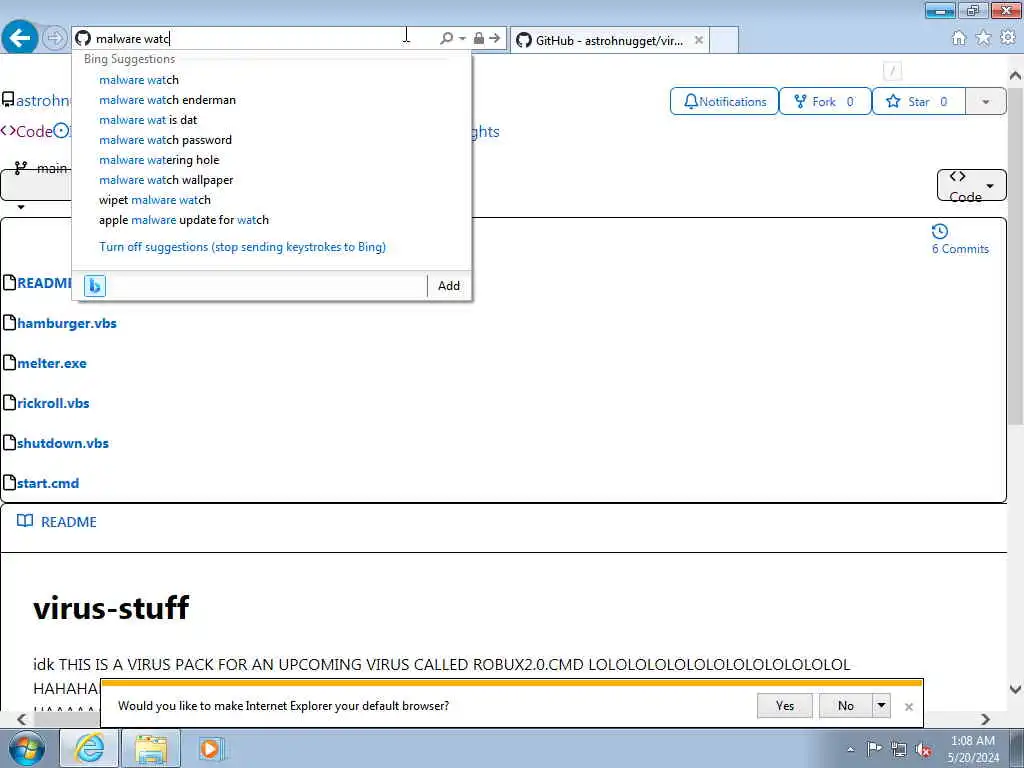The image size is (1024, 768).
Task: Select the Bing search provider icon
Action: [x=95, y=285]
